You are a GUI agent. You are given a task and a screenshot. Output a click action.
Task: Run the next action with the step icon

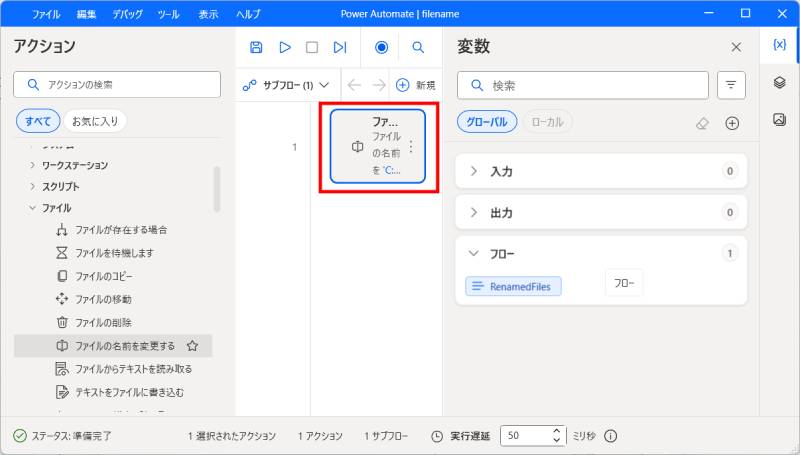tap(340, 47)
